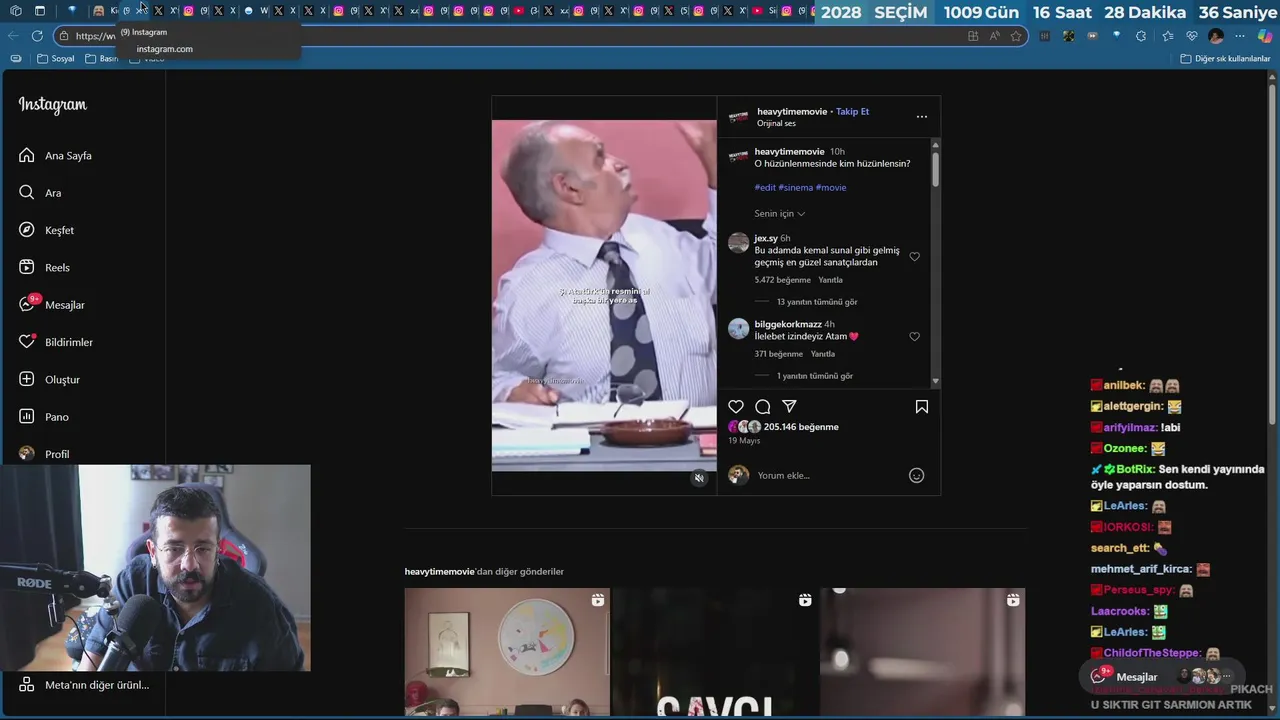1280x720 pixels.
Task: Play the main reel video
Action: point(604,296)
